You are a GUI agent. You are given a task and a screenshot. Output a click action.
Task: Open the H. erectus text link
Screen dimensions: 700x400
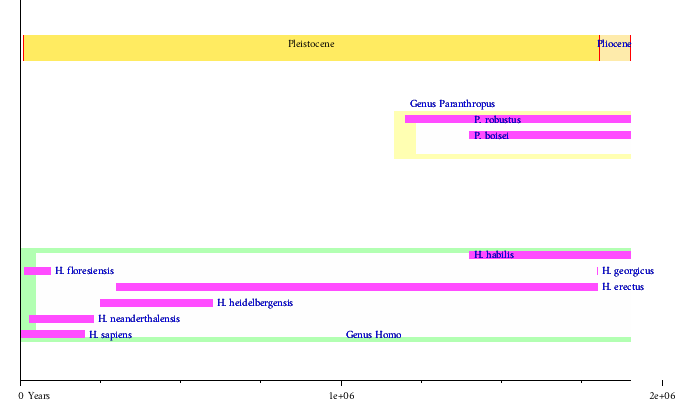[x=623, y=287]
